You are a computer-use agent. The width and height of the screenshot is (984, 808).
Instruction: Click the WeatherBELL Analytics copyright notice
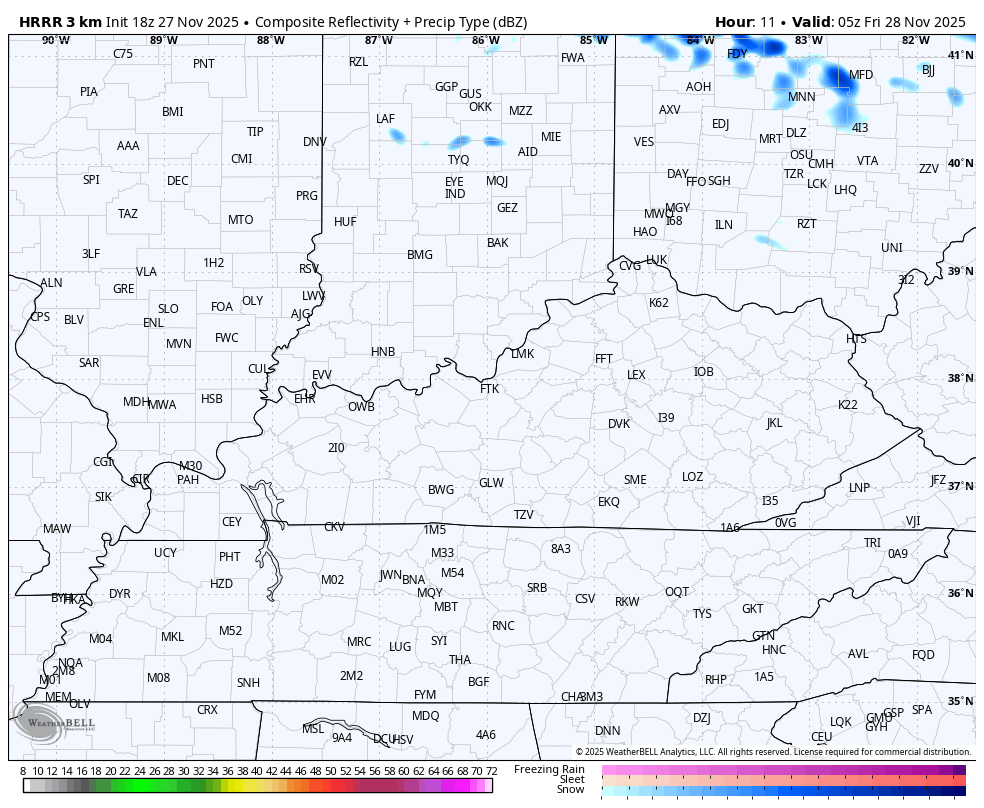point(772,752)
